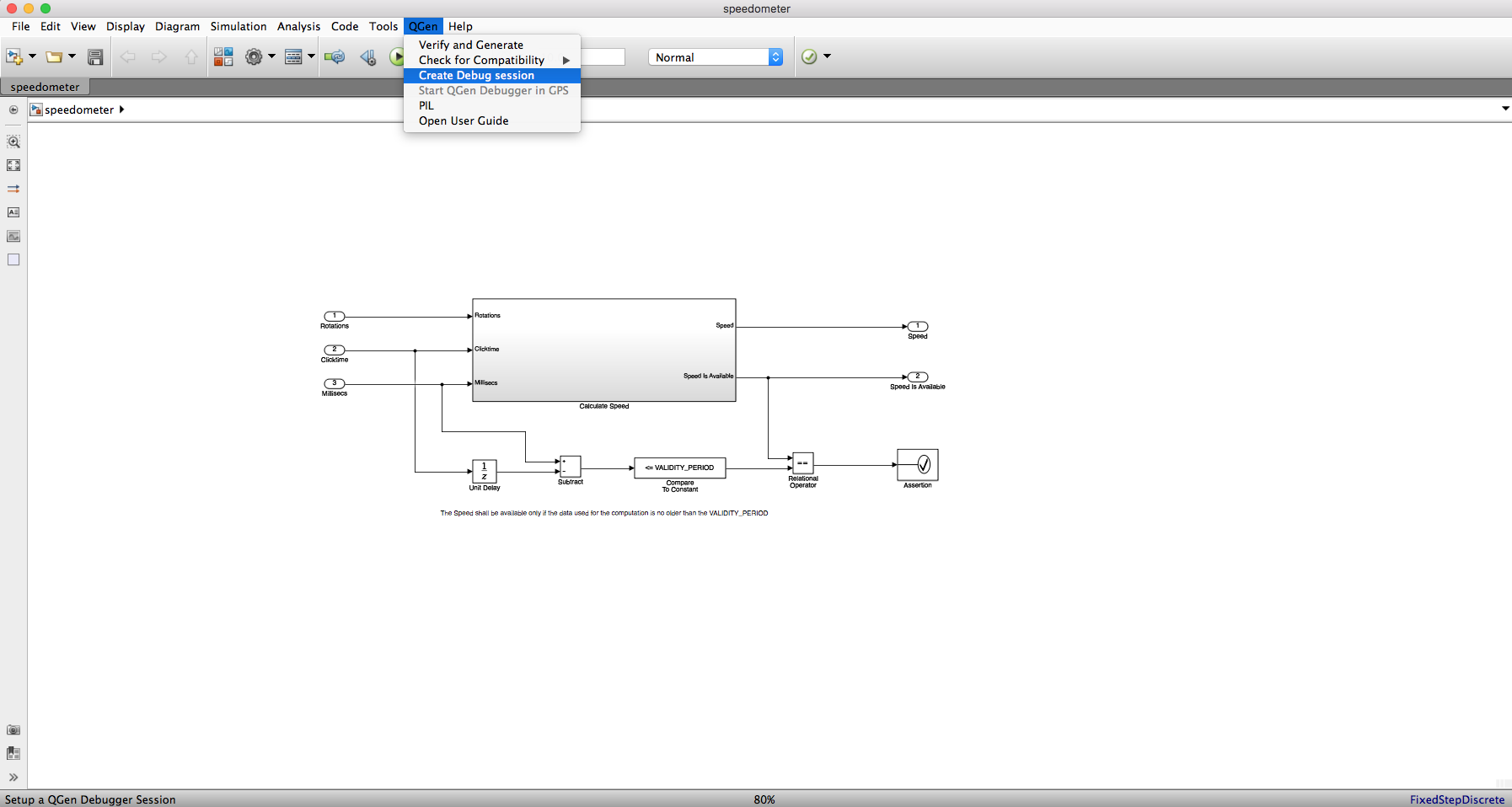Click the Model Browser icon at bottom
The image size is (1512, 807).
[13, 753]
